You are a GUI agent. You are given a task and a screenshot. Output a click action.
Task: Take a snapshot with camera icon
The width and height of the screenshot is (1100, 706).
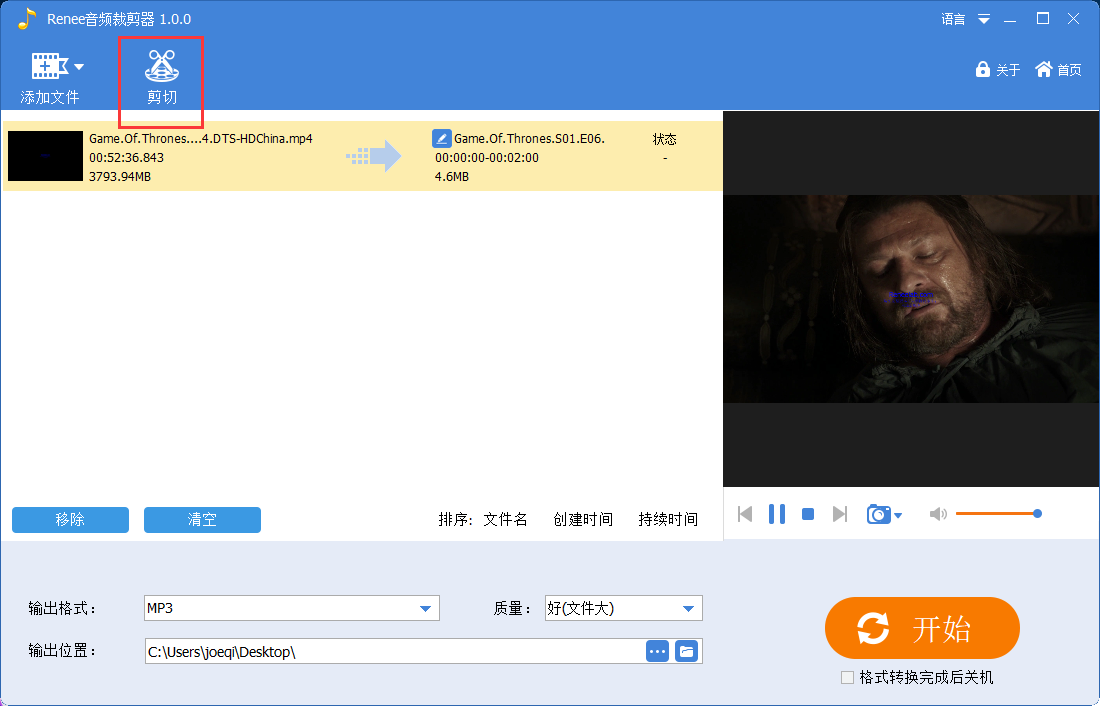[878, 514]
